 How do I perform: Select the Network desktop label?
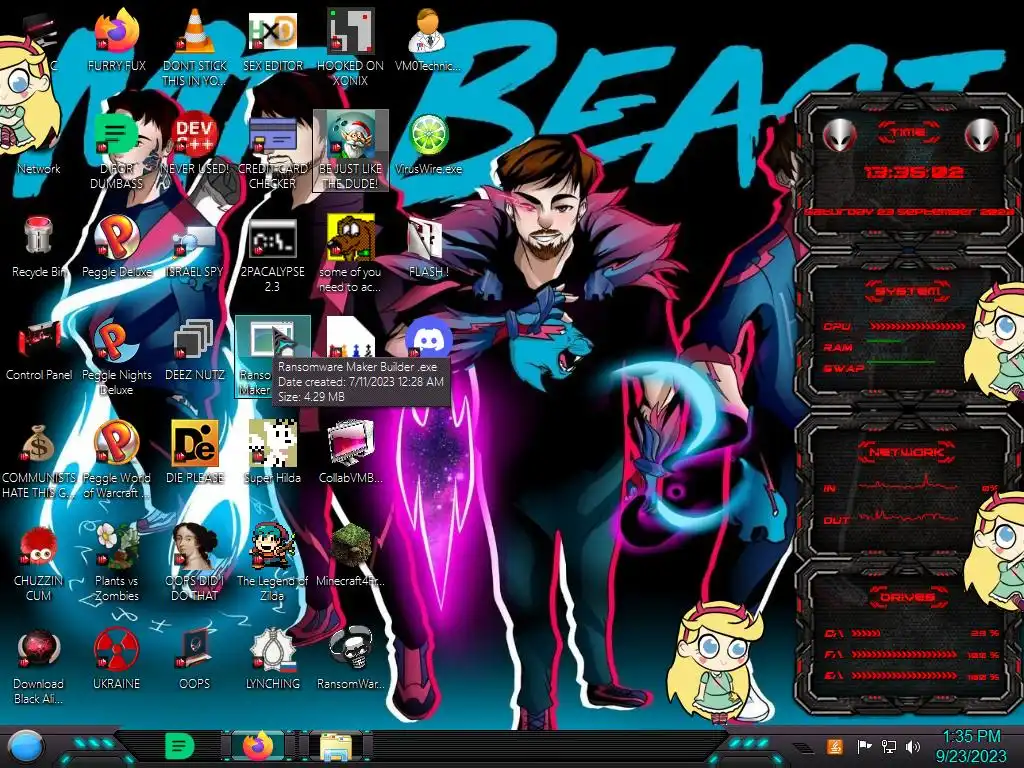point(39,168)
